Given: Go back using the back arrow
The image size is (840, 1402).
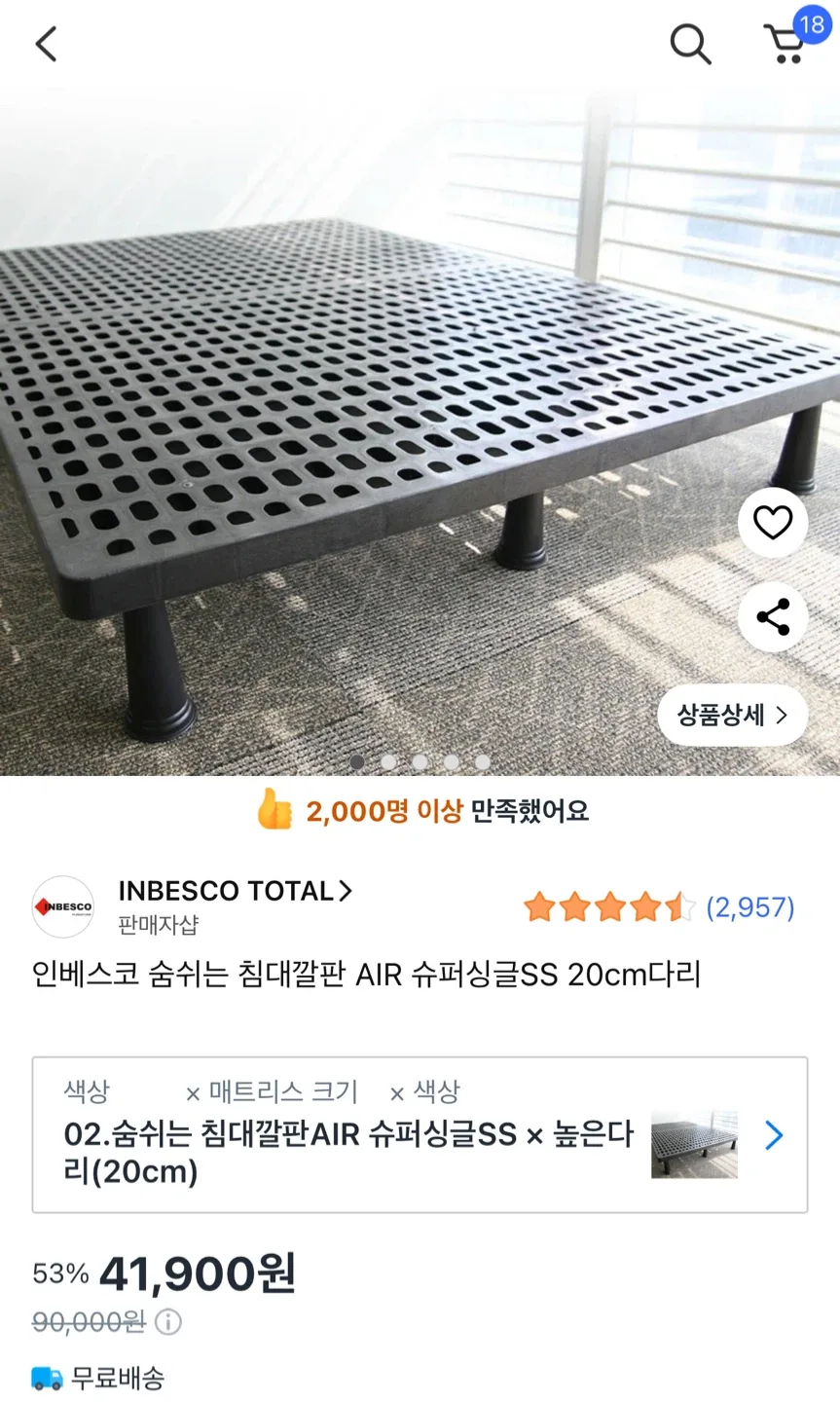Looking at the screenshot, I should pos(47,44).
